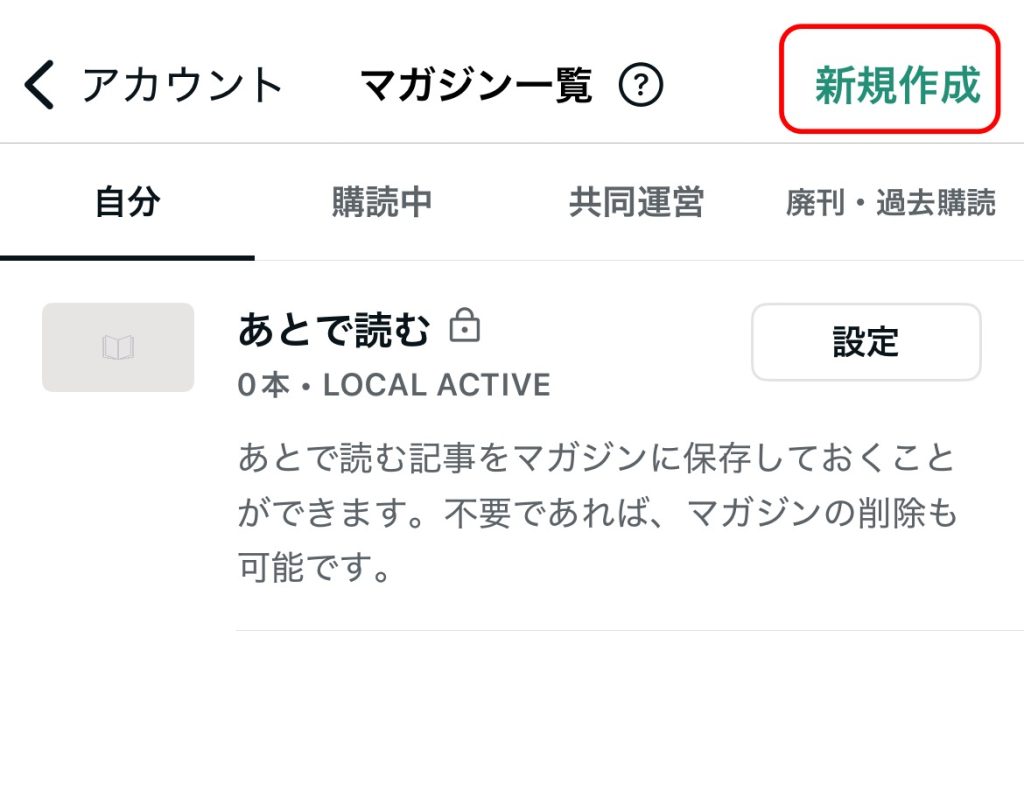Open help via the question mark icon

641,84
